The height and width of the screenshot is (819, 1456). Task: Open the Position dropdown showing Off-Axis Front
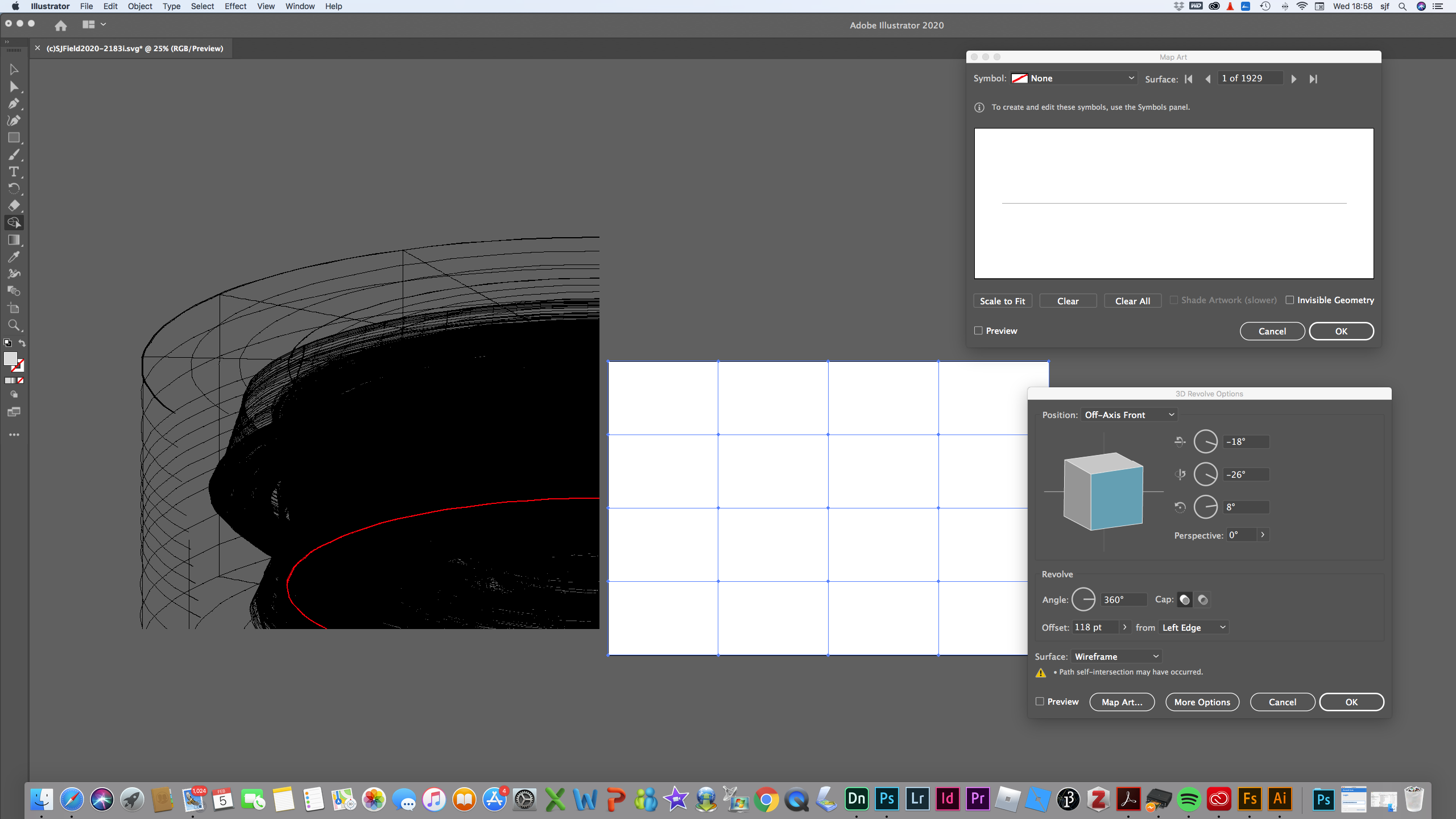[x=1129, y=415]
